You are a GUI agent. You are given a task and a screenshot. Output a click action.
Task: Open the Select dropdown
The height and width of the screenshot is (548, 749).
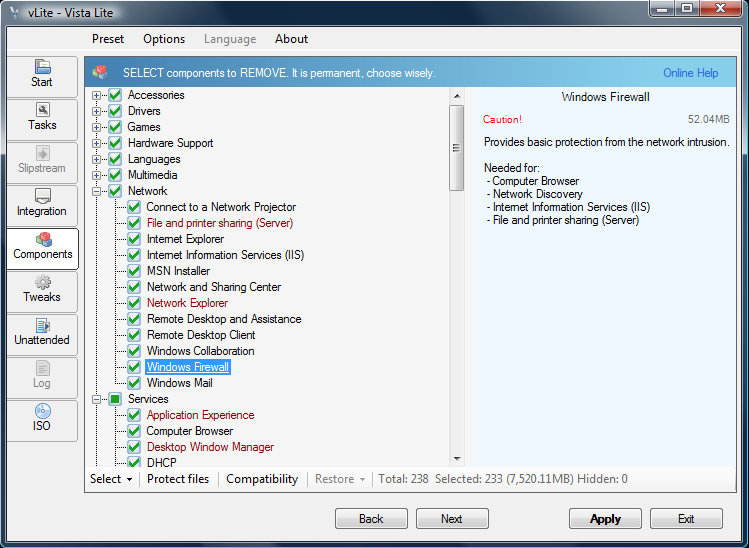coord(111,479)
